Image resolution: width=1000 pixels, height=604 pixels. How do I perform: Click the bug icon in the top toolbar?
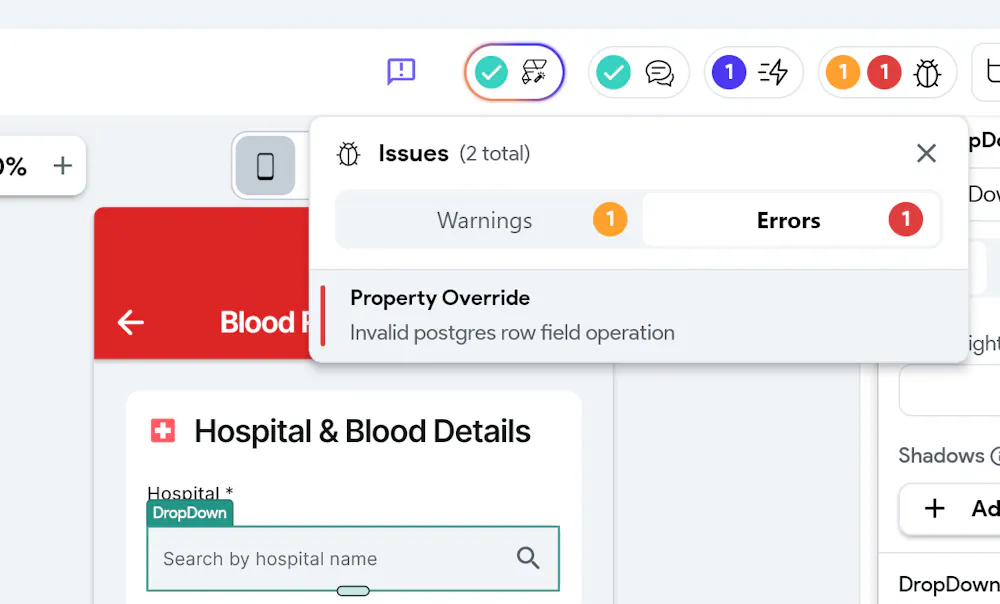[927, 73]
